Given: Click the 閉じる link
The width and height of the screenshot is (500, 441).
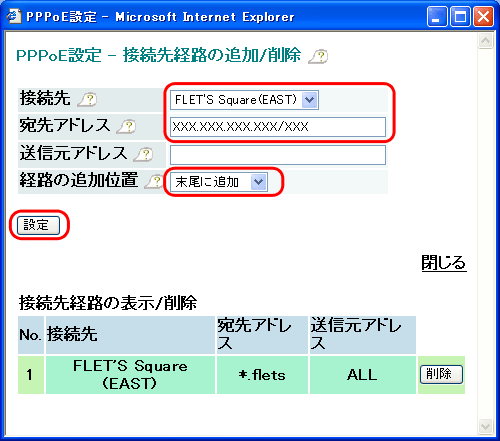Looking at the screenshot, I should [x=444, y=263].
